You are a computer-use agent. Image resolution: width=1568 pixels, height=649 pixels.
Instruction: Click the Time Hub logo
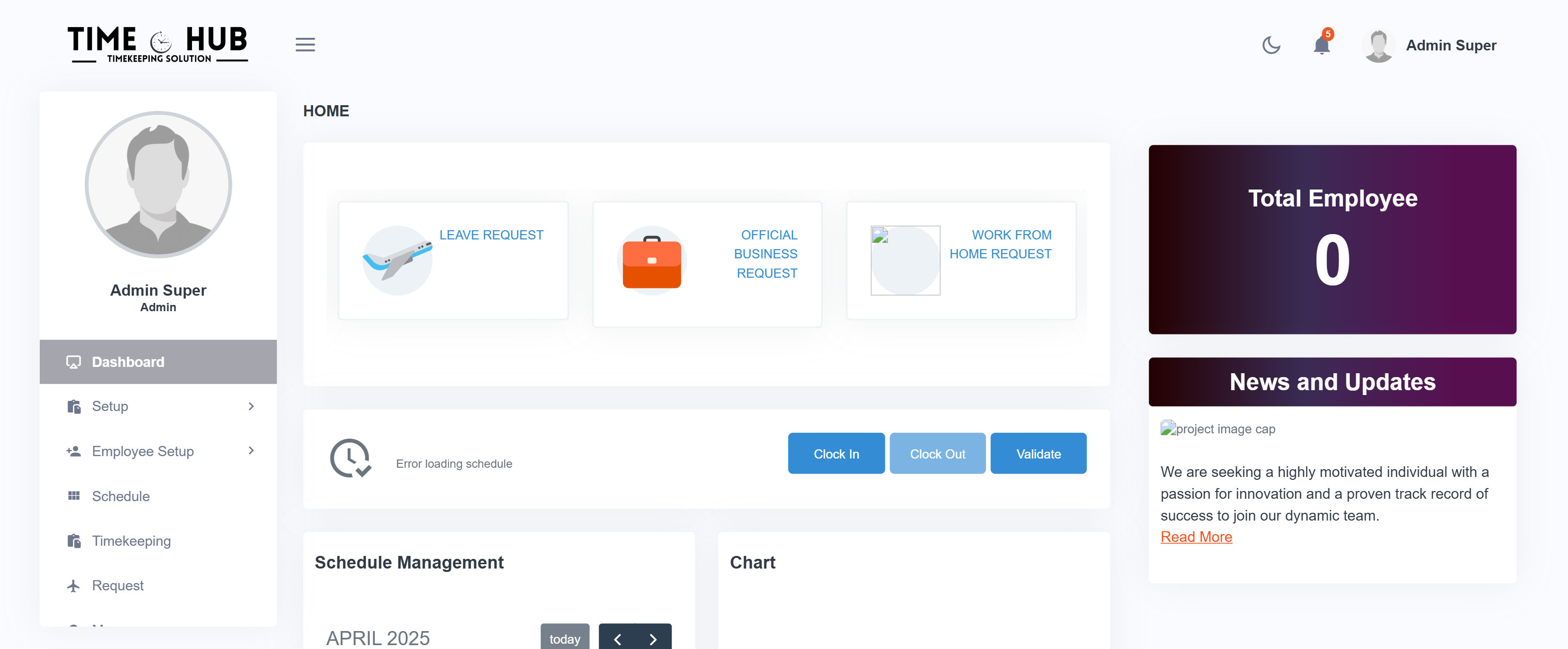point(158,44)
